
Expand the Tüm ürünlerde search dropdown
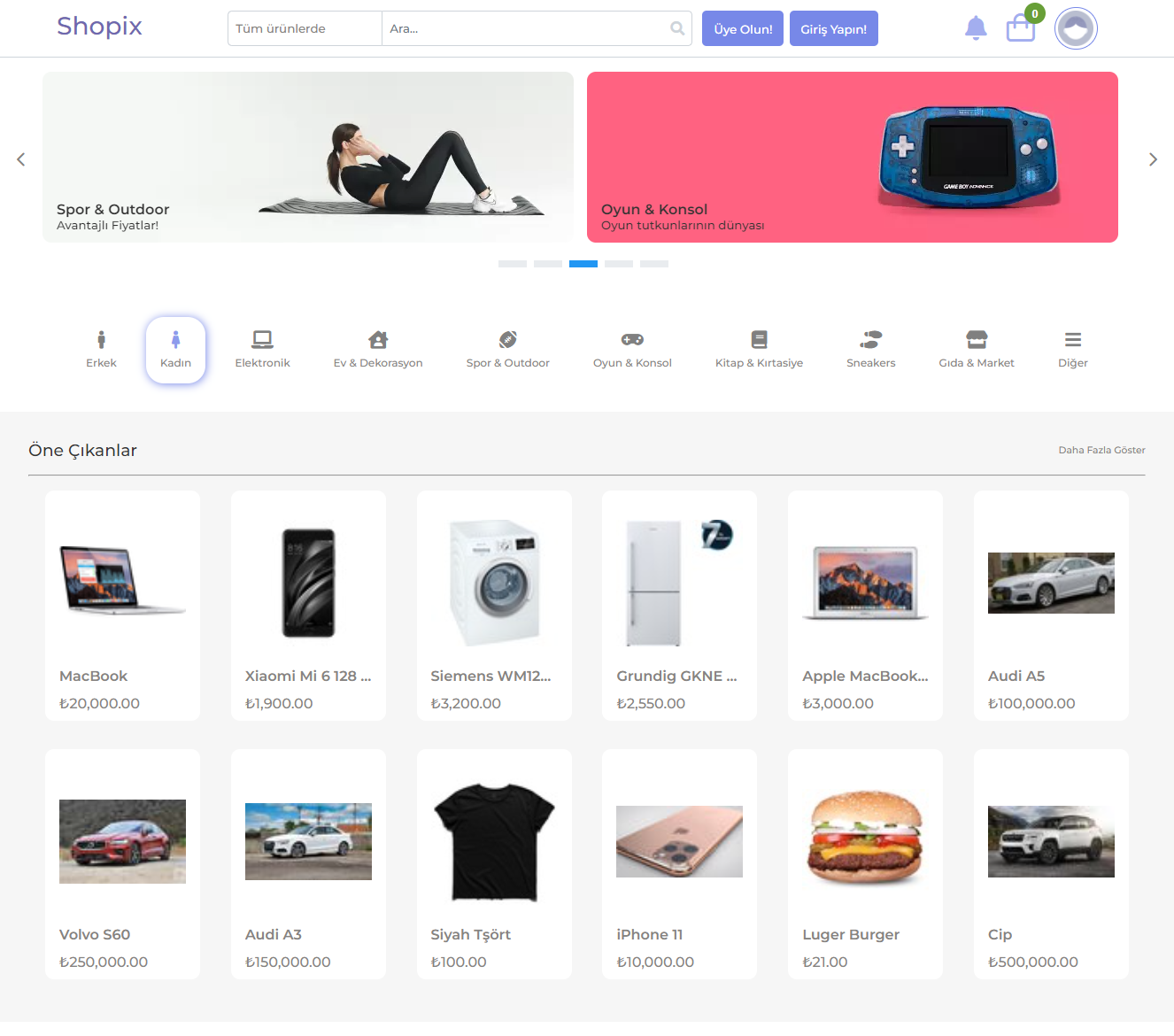(305, 28)
